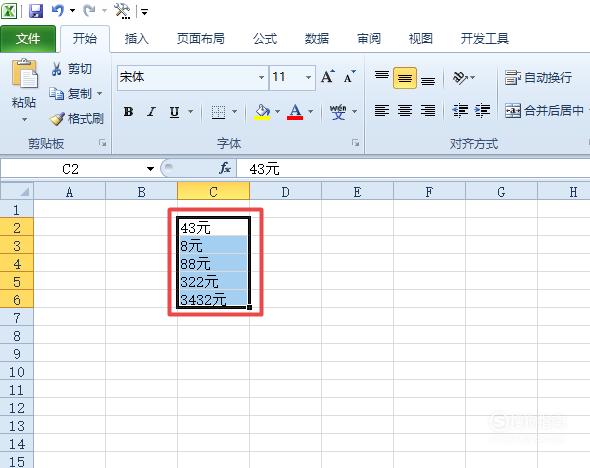Select cell containing 3432元
The image size is (590, 468).
click(213, 299)
